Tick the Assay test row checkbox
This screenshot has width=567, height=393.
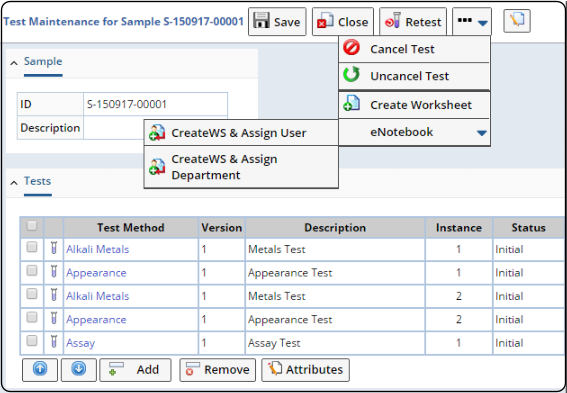click(32, 341)
